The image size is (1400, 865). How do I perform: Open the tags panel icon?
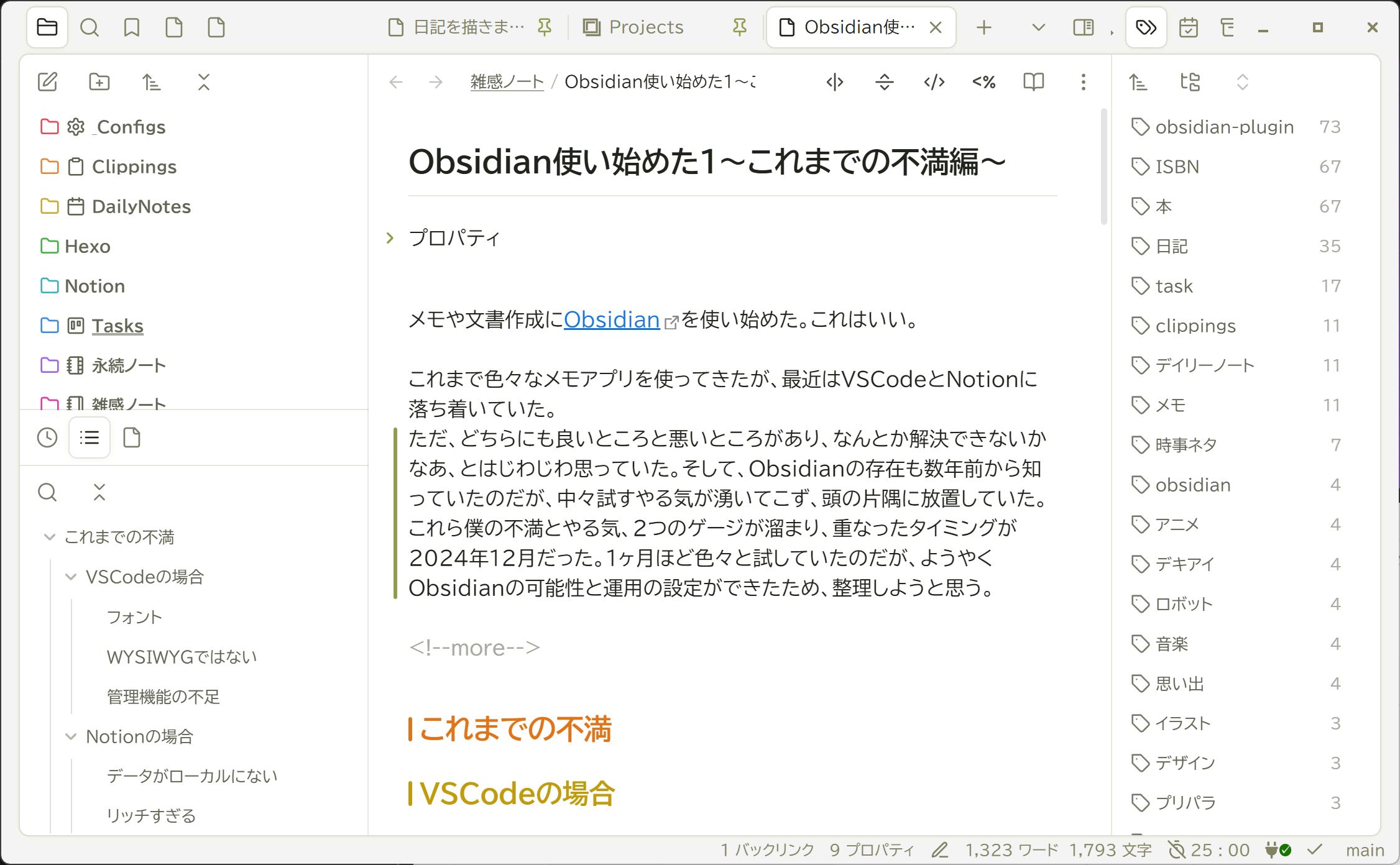coord(1146,27)
